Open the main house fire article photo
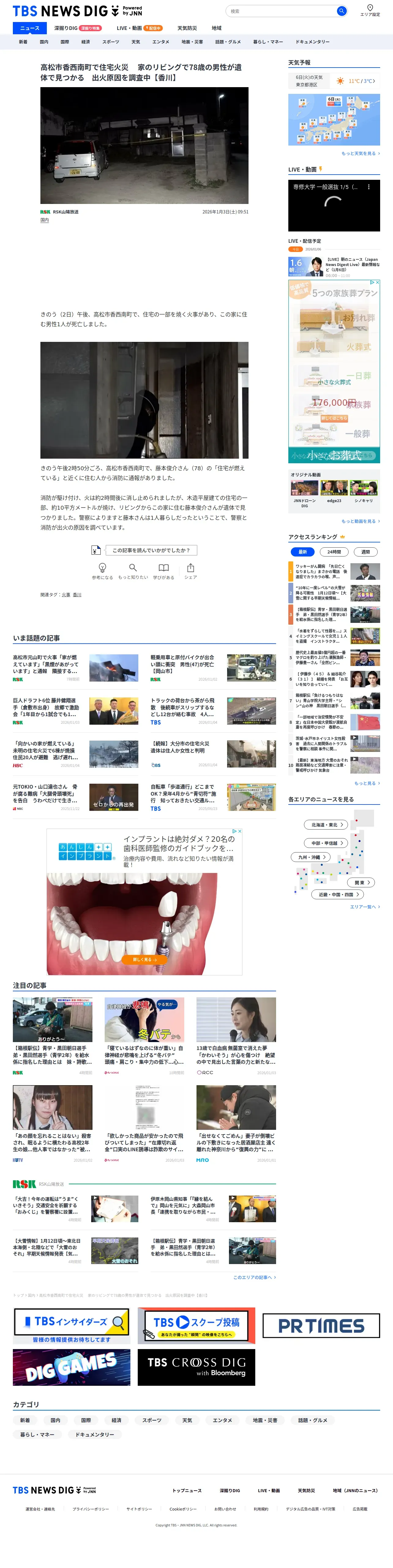This screenshot has height=1568, width=393. coord(144,146)
